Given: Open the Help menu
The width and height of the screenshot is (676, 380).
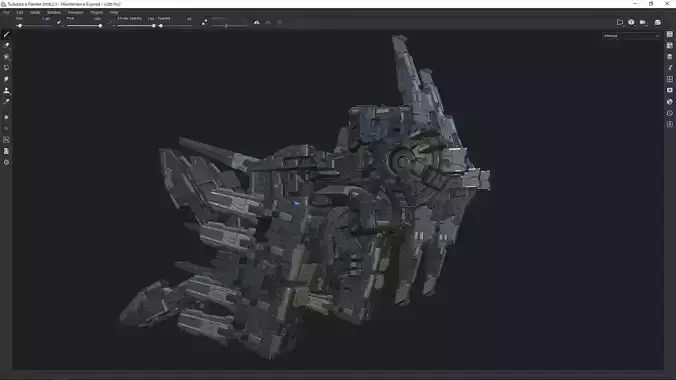Looking at the screenshot, I should pos(114,13).
